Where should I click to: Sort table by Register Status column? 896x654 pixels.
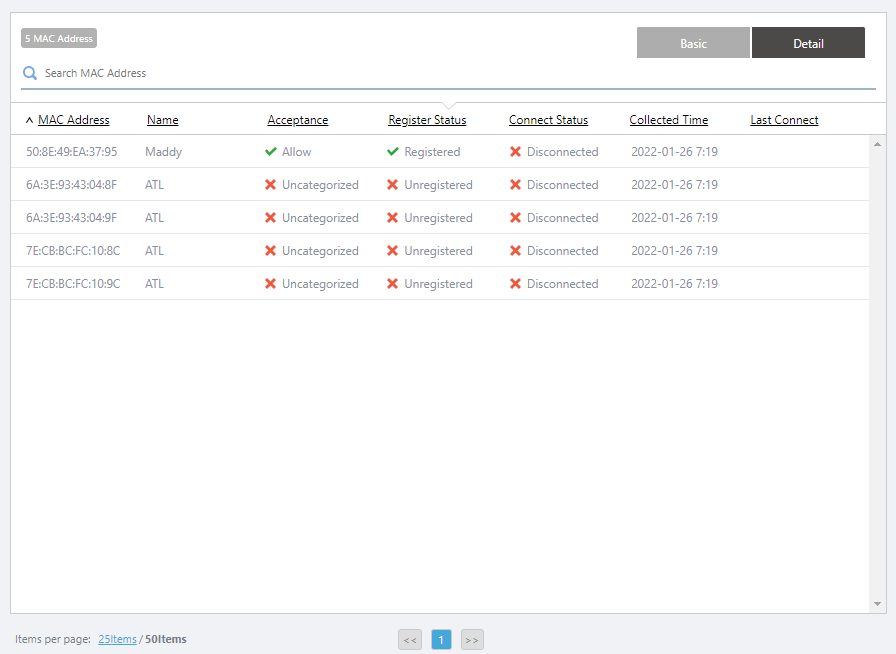(427, 120)
